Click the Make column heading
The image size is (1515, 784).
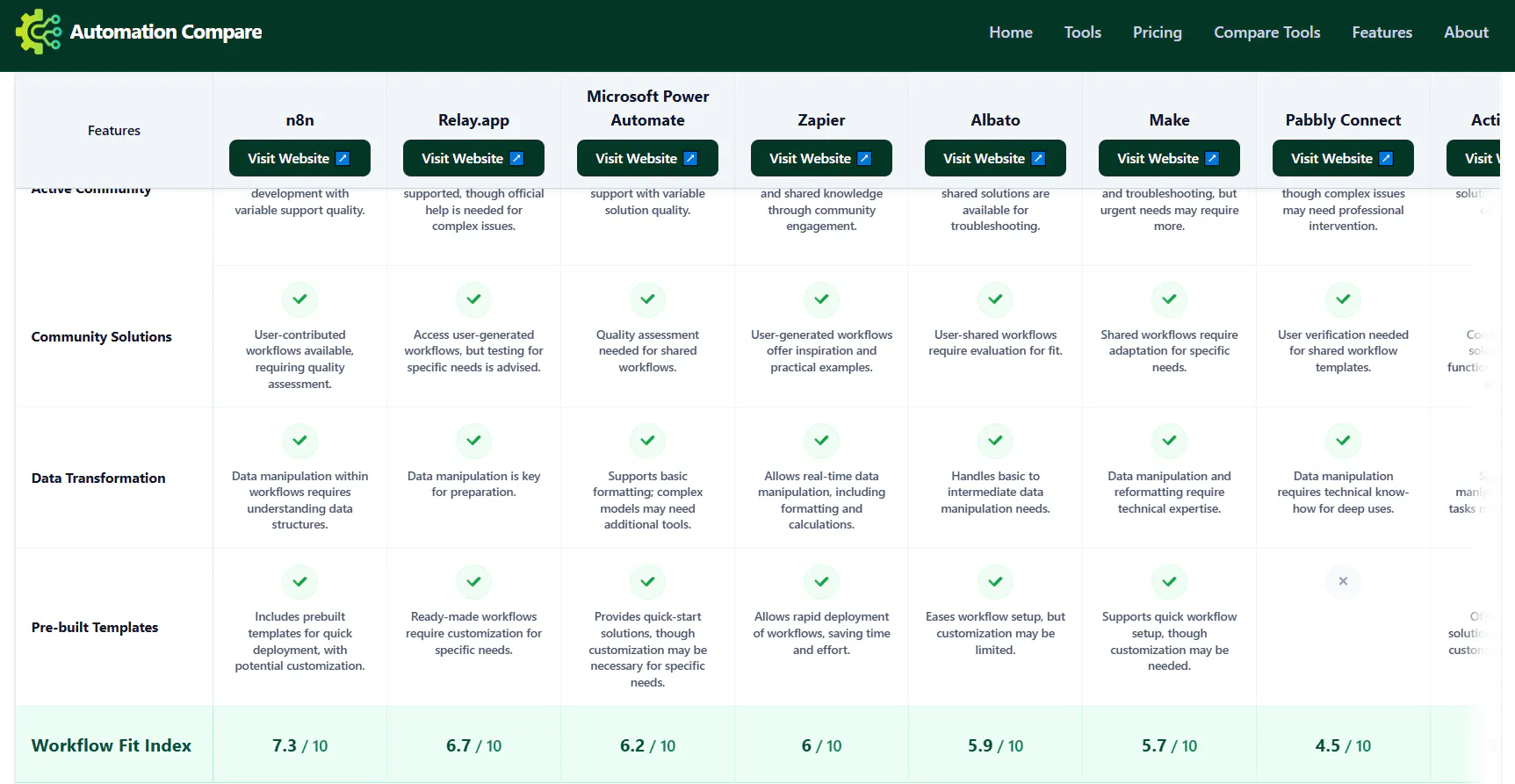[x=1169, y=120]
